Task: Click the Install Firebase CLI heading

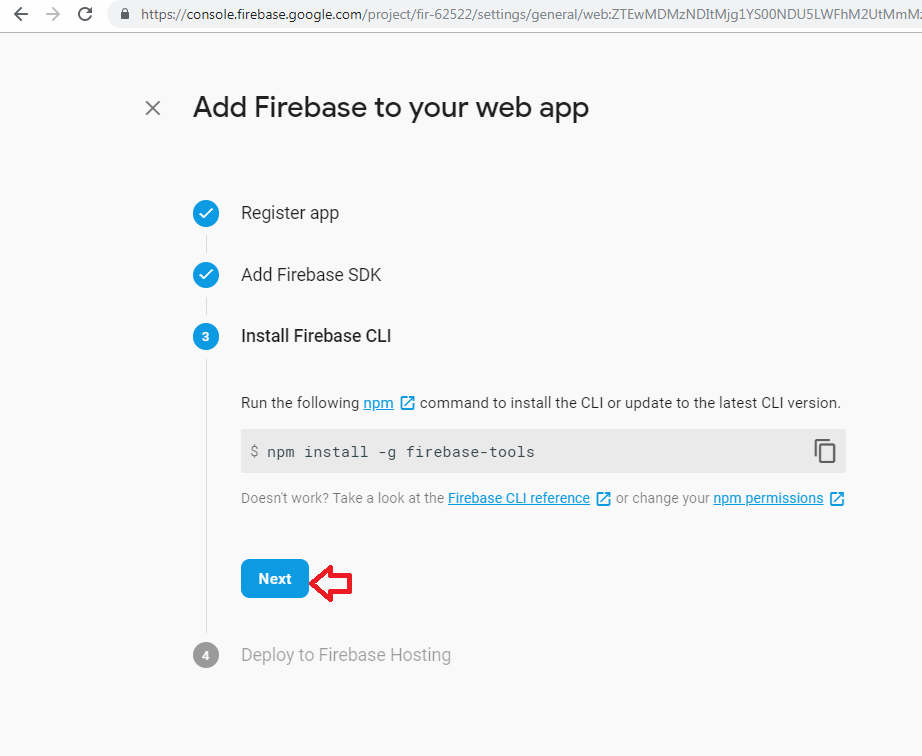Action: [316, 336]
